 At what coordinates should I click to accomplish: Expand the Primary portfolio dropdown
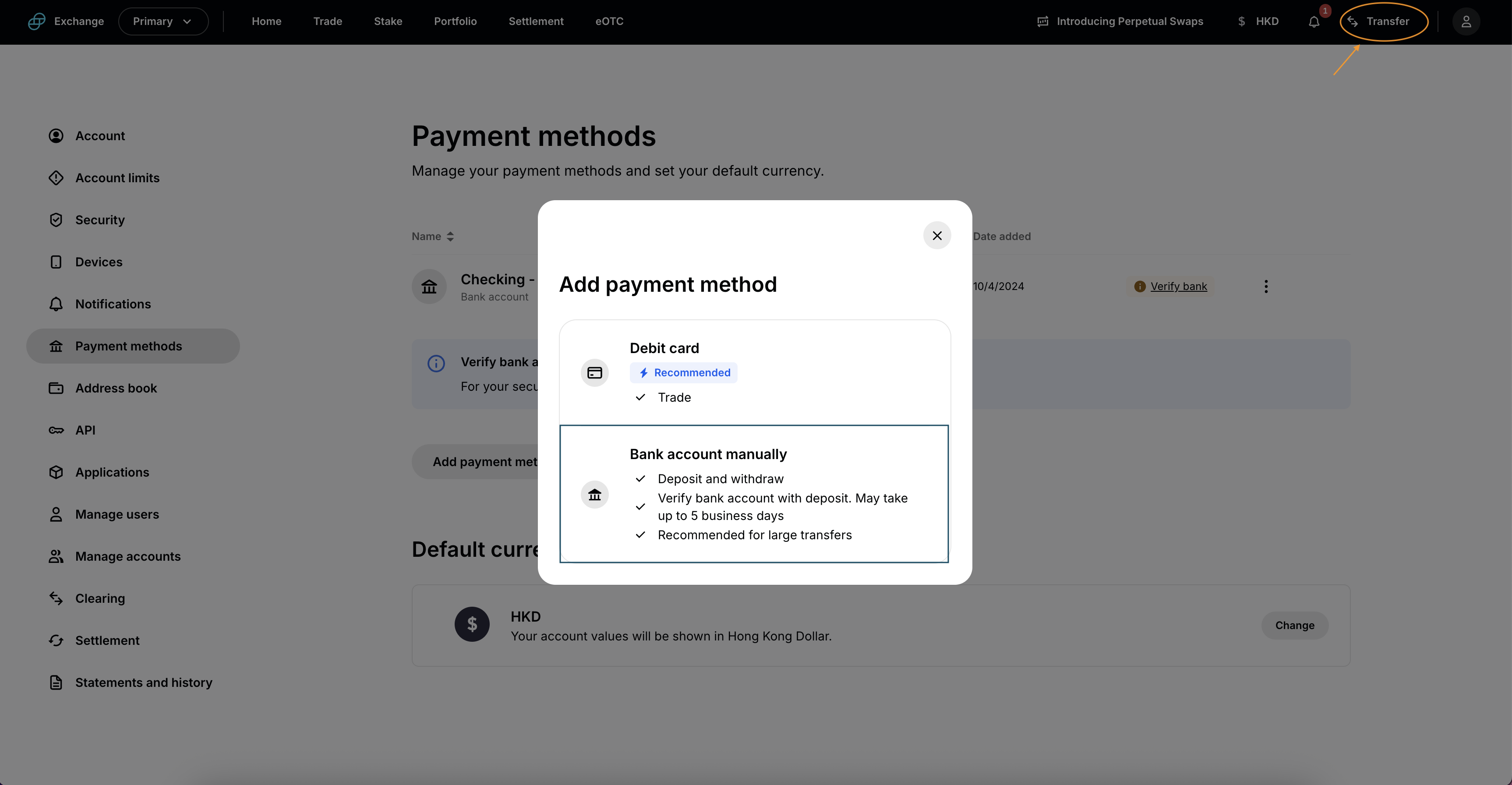163,22
